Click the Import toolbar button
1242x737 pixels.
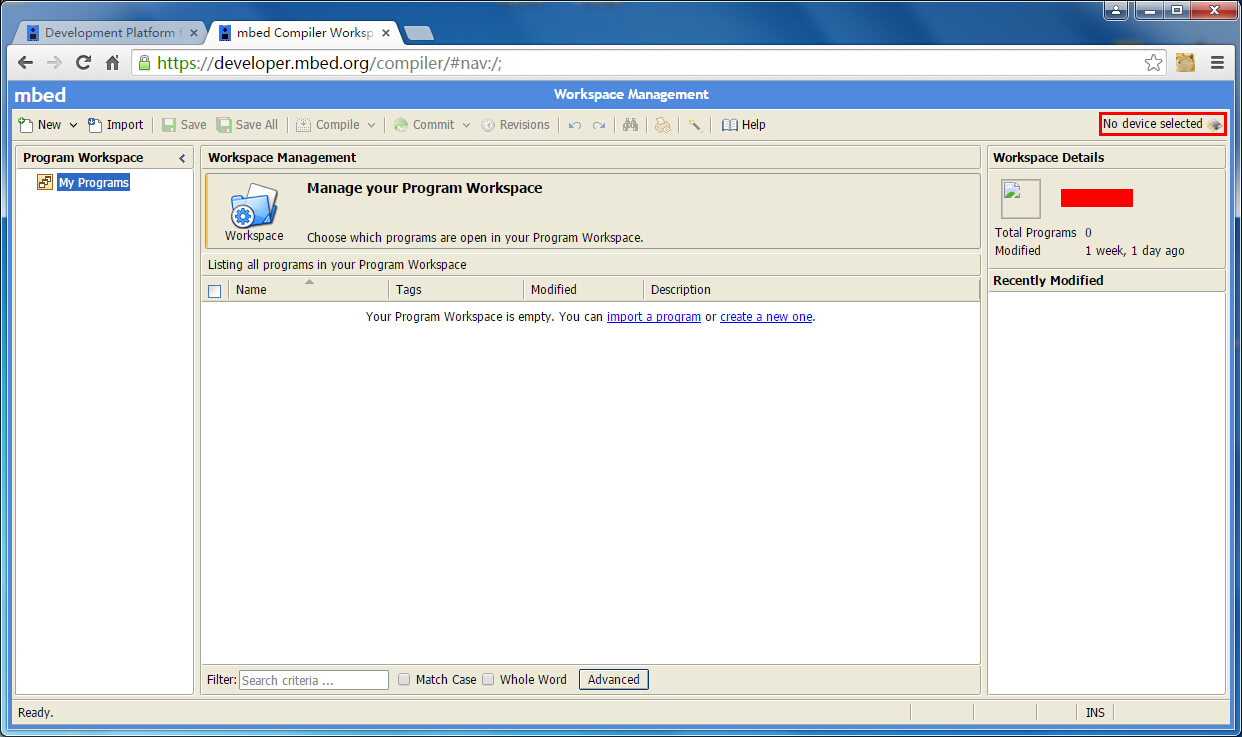[115, 125]
